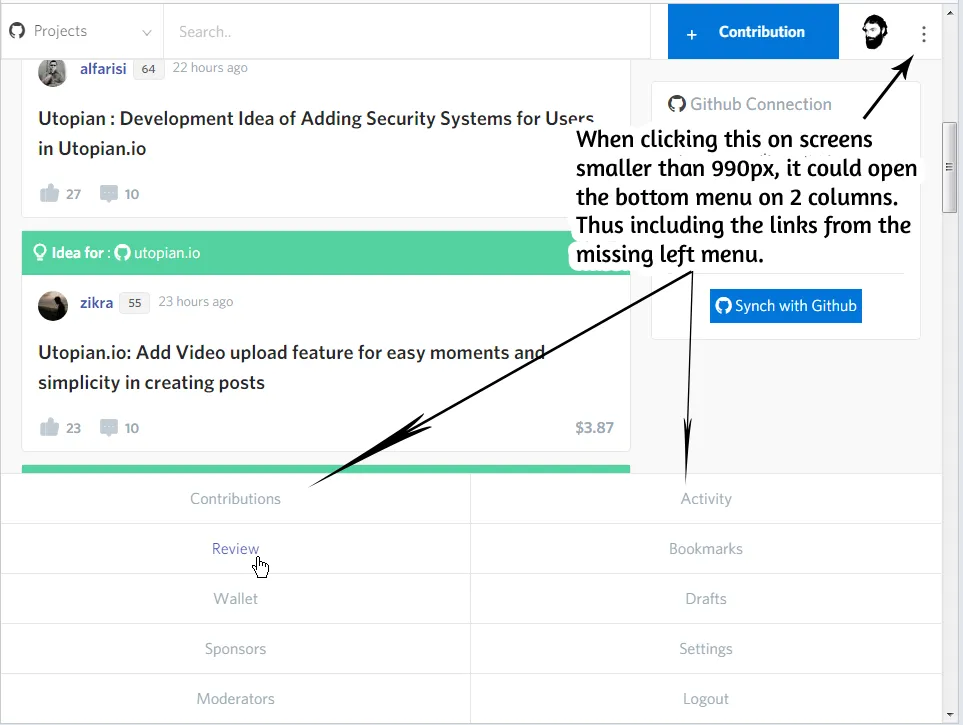Viewport: 963px width, 725px height.
Task: Click the blue Contribution button
Action: [x=753, y=32]
